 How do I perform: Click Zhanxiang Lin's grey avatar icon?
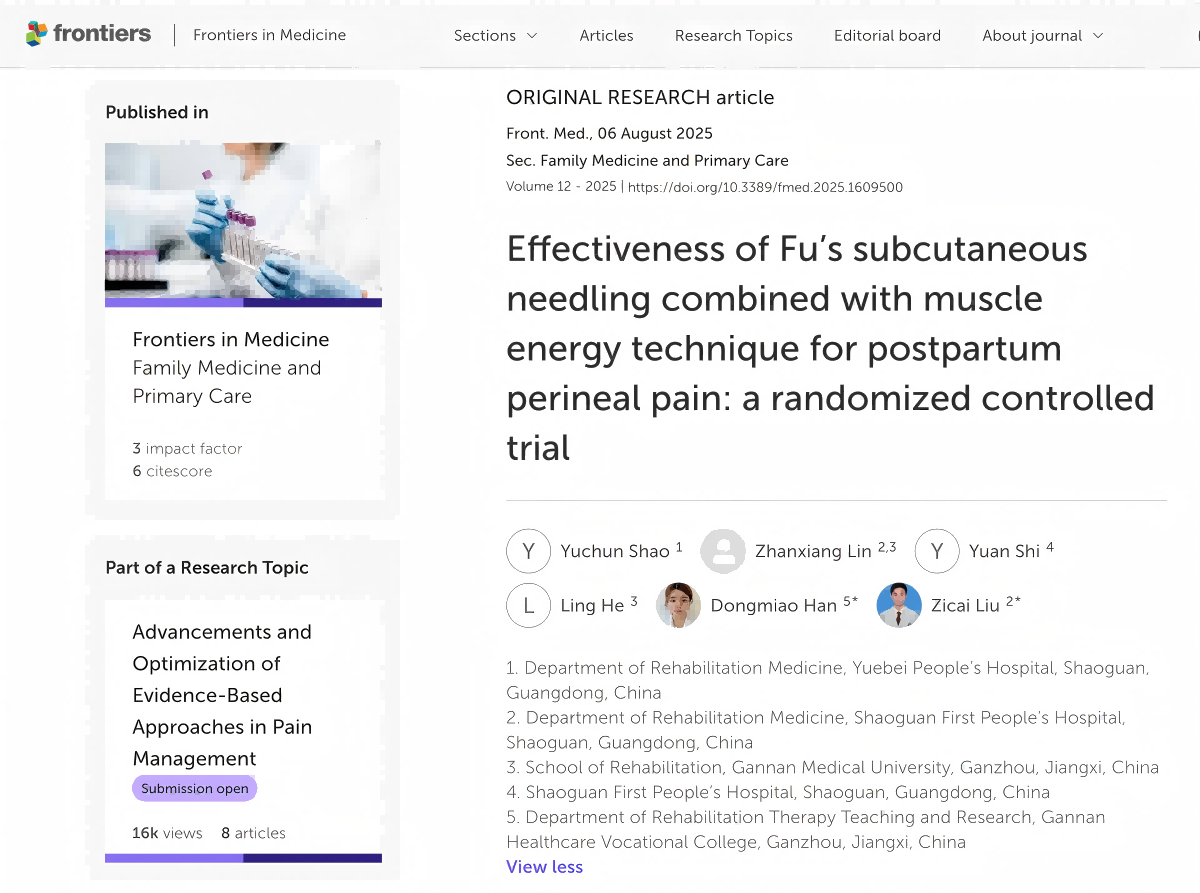click(722, 551)
